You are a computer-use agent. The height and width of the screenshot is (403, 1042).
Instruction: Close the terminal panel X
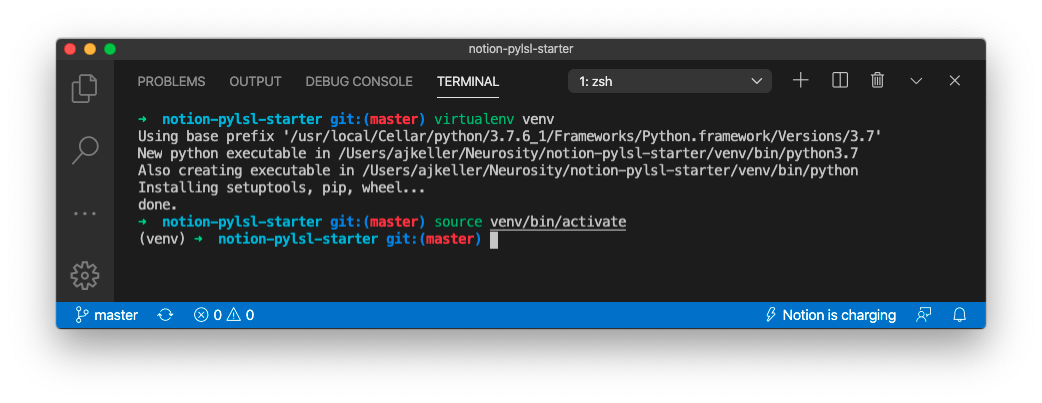(955, 81)
